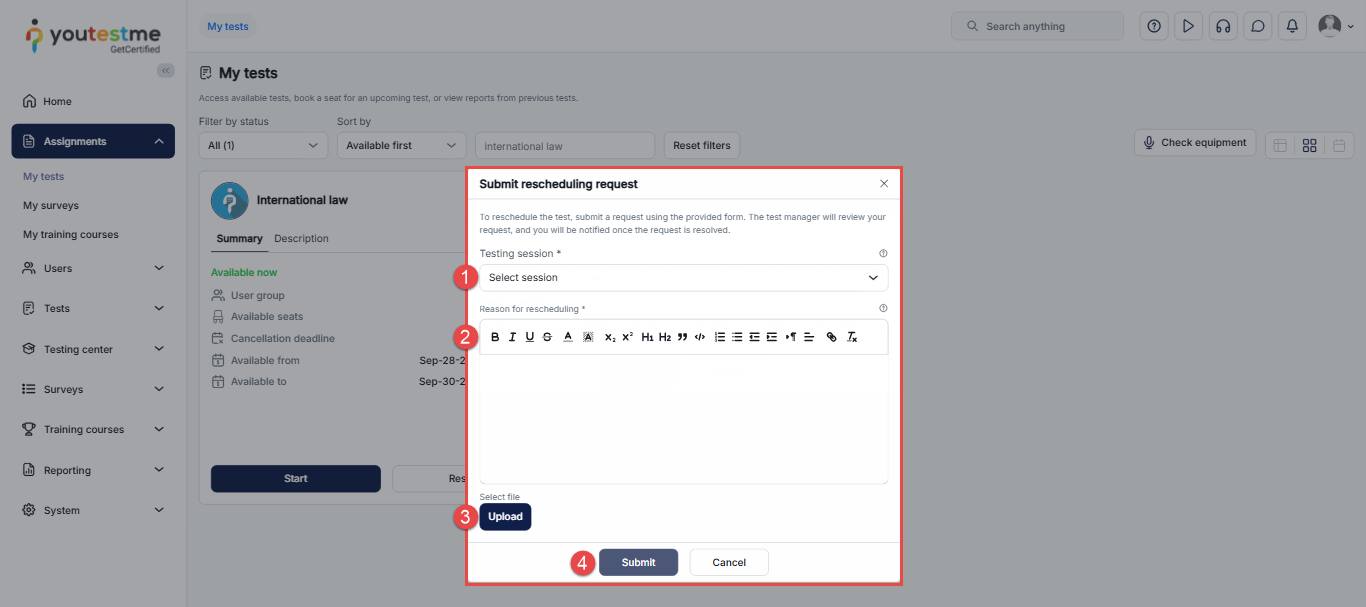The height and width of the screenshot is (607, 1366).
Task: Open the Select session dropdown
Action: tap(684, 278)
